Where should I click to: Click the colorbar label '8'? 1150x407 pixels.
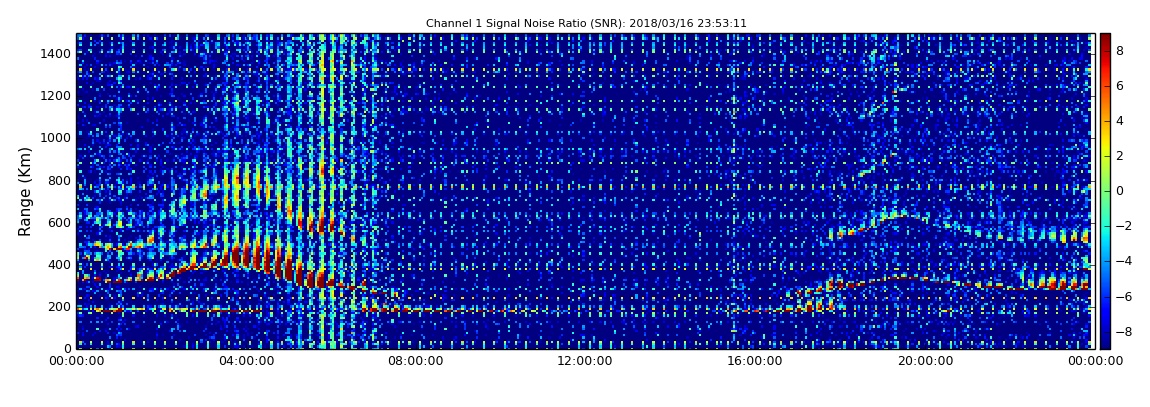pyautogui.click(x=1119, y=51)
